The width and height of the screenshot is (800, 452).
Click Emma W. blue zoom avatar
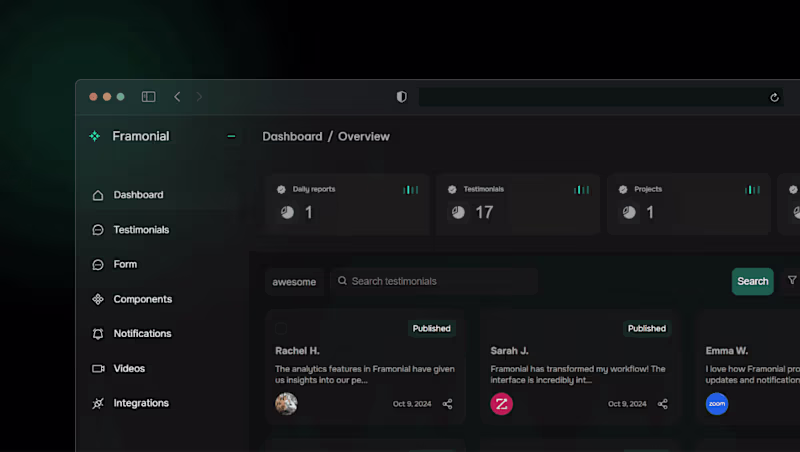[717, 404]
